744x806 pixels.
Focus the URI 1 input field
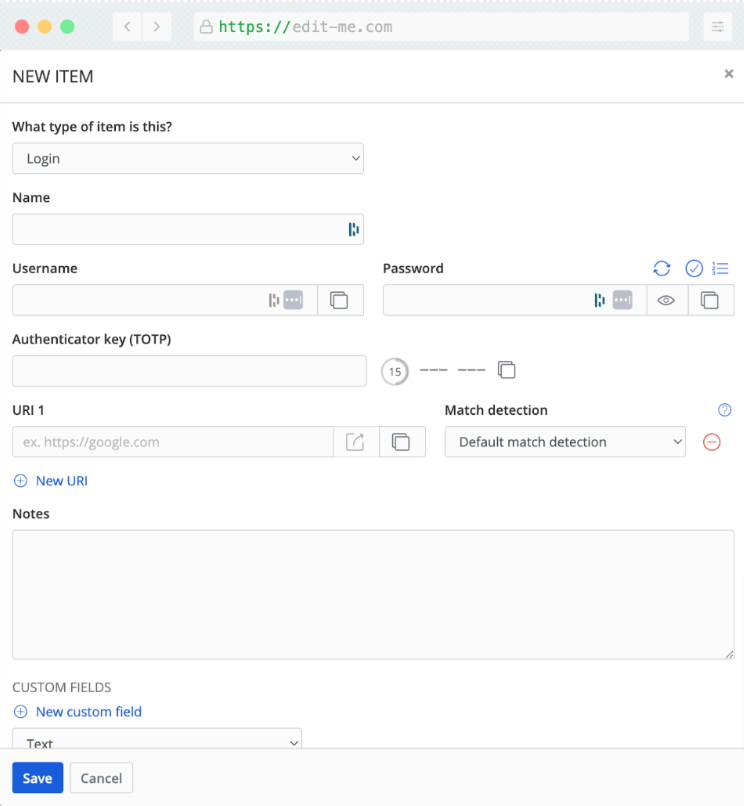(173, 442)
